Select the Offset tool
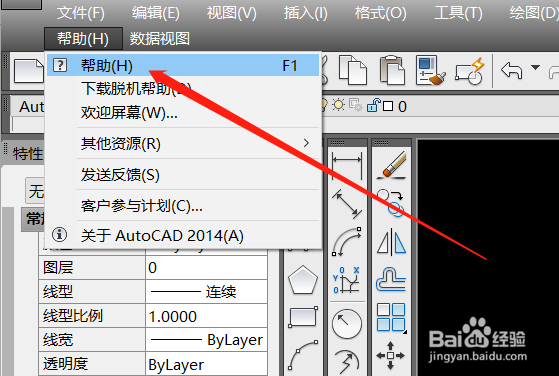 tap(391, 280)
